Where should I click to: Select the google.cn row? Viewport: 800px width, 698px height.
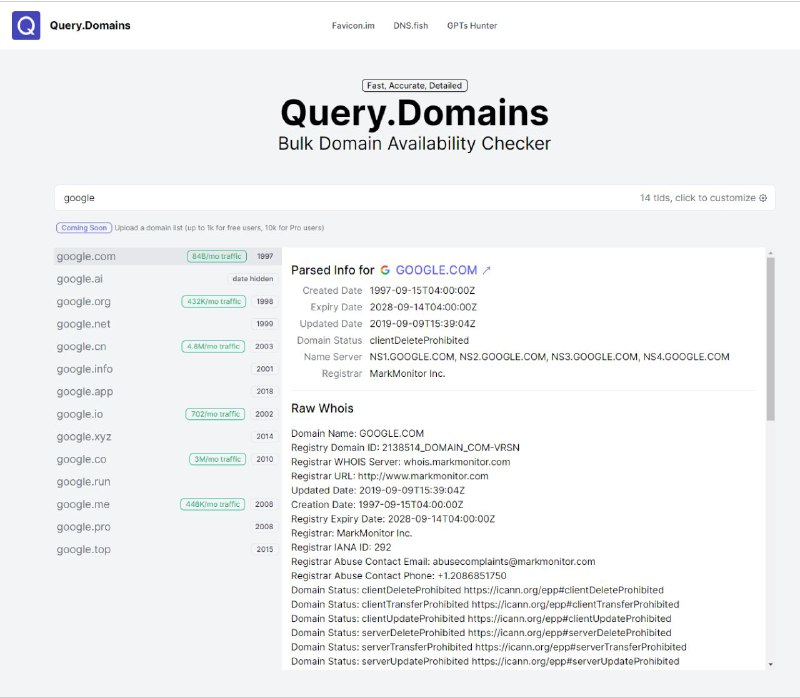pos(168,346)
